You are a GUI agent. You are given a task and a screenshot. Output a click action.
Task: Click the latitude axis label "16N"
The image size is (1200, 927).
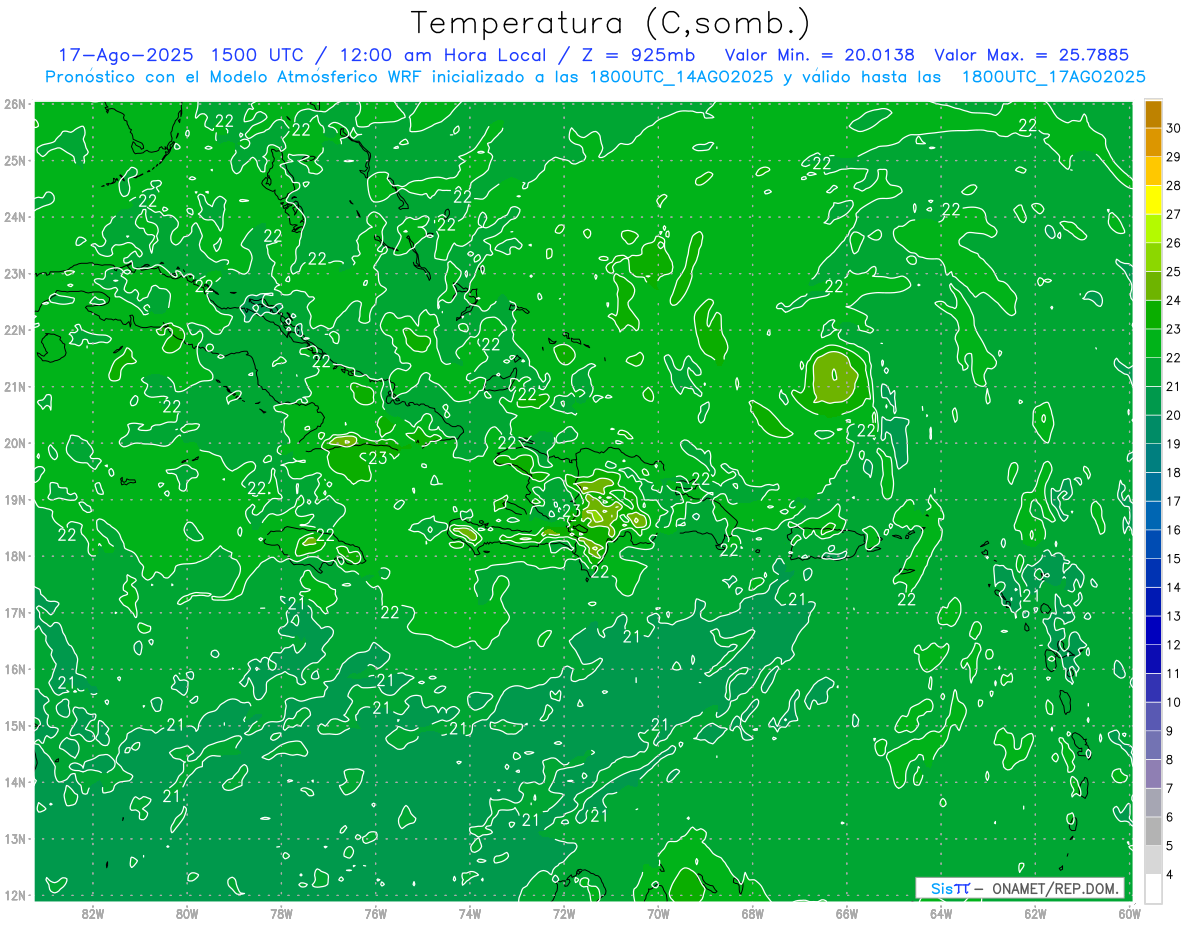point(15,669)
